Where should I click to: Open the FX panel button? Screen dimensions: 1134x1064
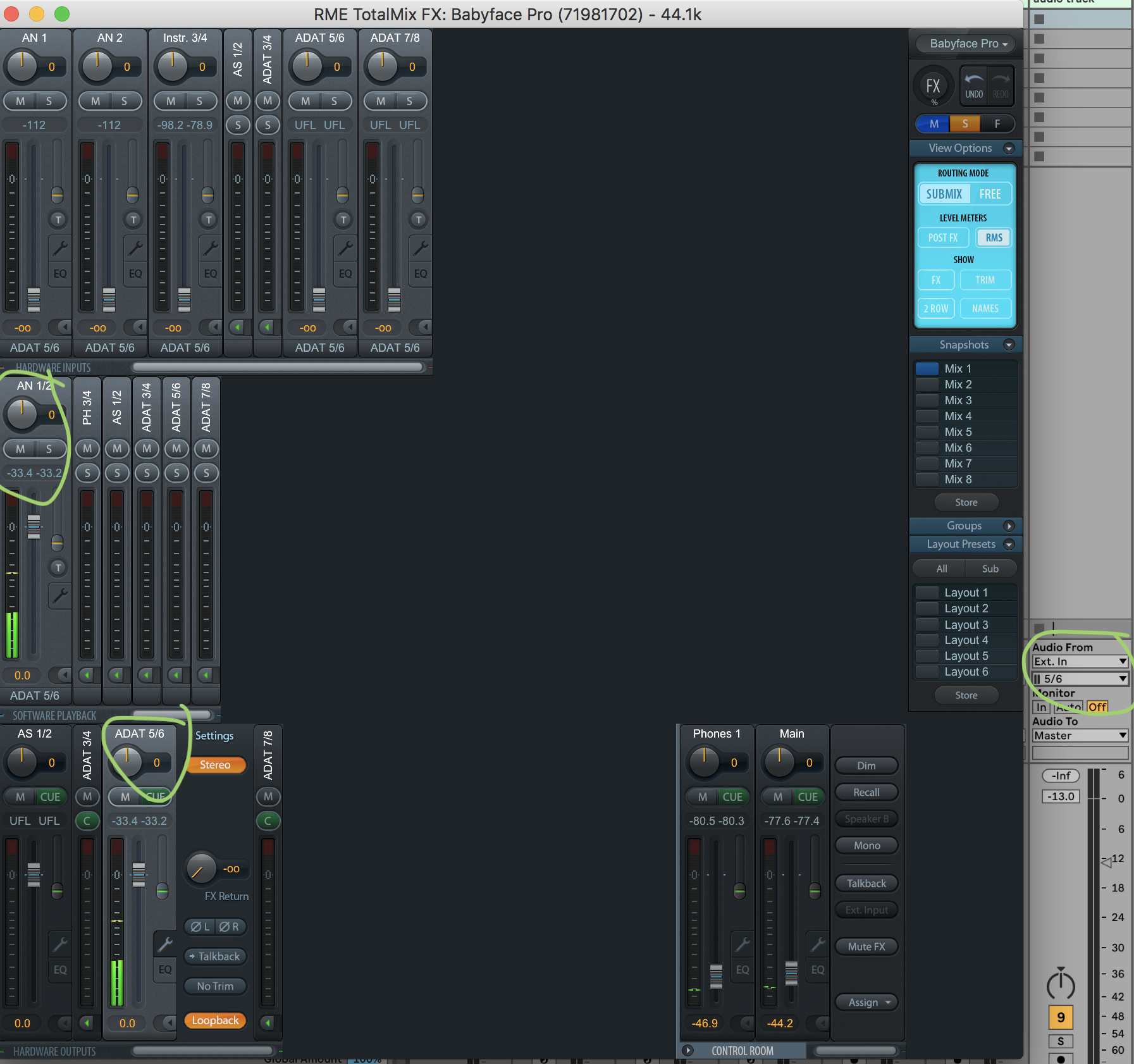point(933,86)
